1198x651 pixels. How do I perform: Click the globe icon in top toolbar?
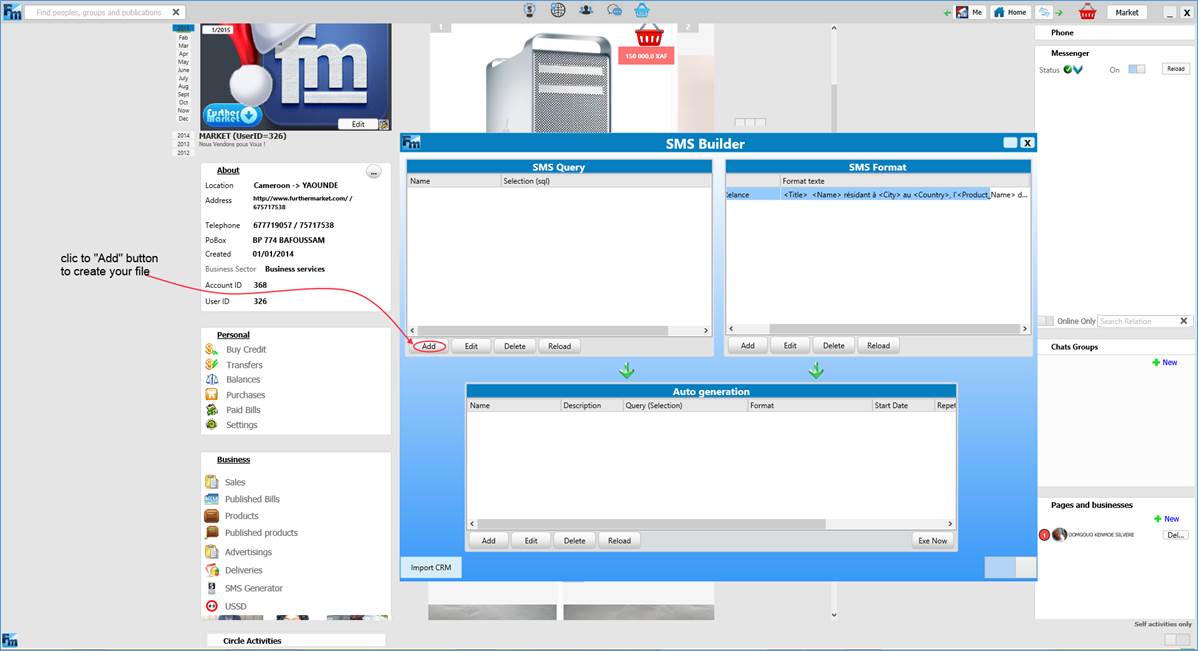559,10
